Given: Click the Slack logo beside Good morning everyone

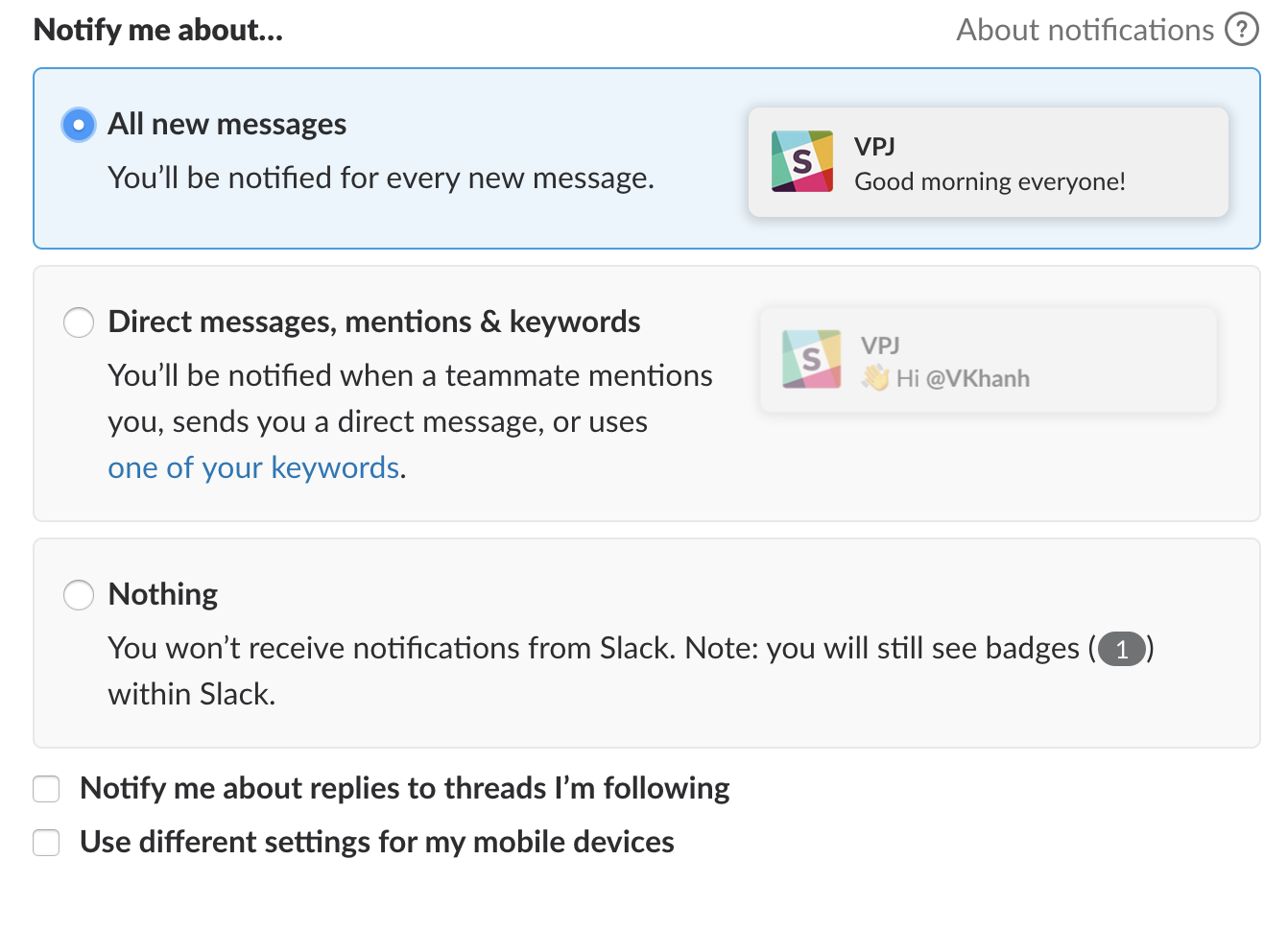Looking at the screenshot, I should pyautogui.click(x=802, y=161).
